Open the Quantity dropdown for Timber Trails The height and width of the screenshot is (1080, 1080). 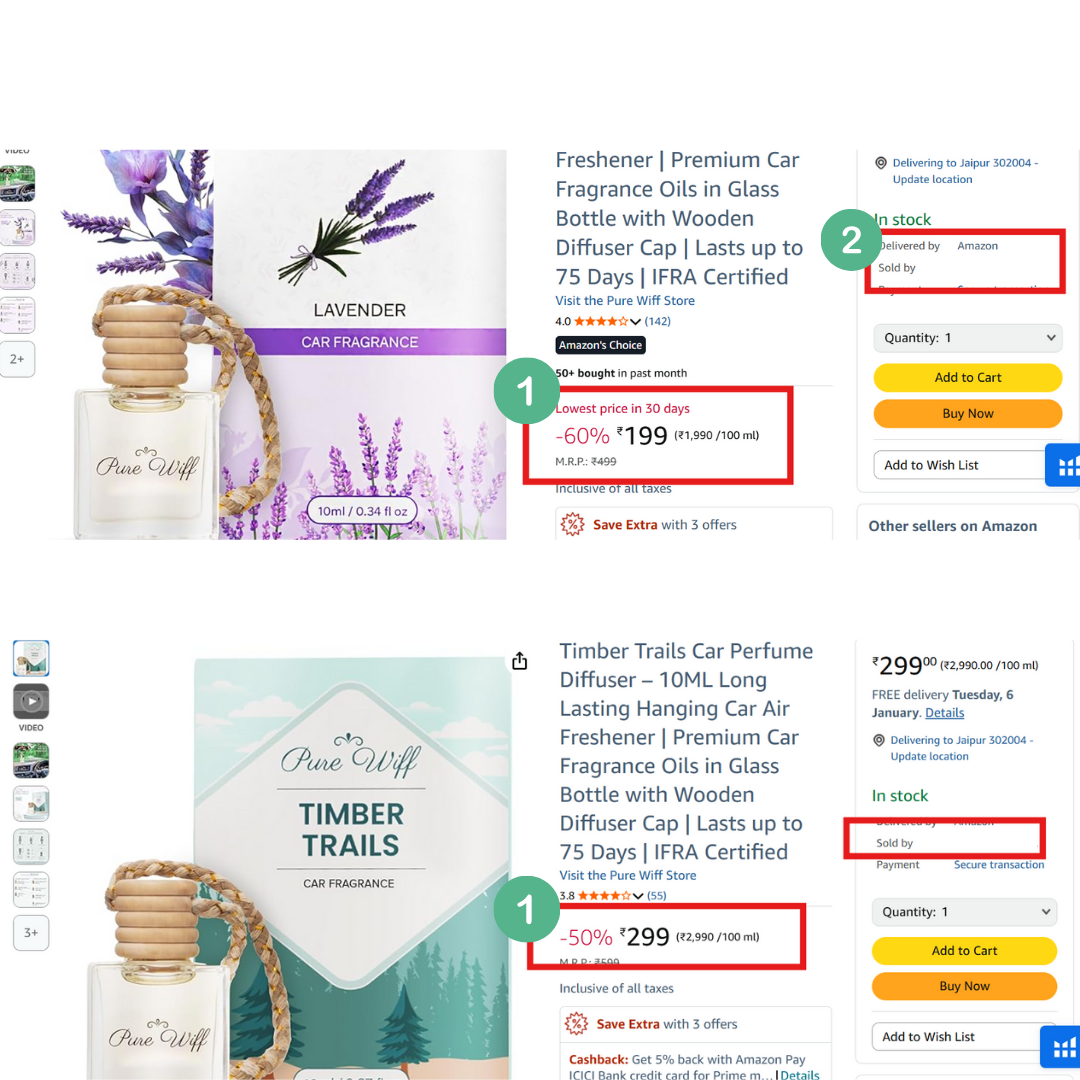tap(964, 912)
